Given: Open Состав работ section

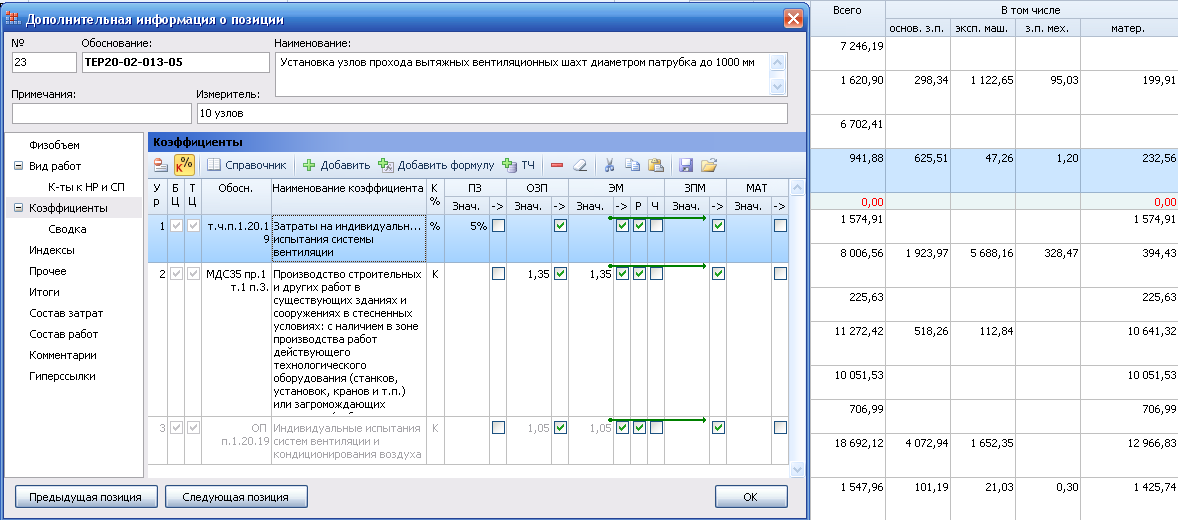Looking at the screenshot, I should [64, 334].
